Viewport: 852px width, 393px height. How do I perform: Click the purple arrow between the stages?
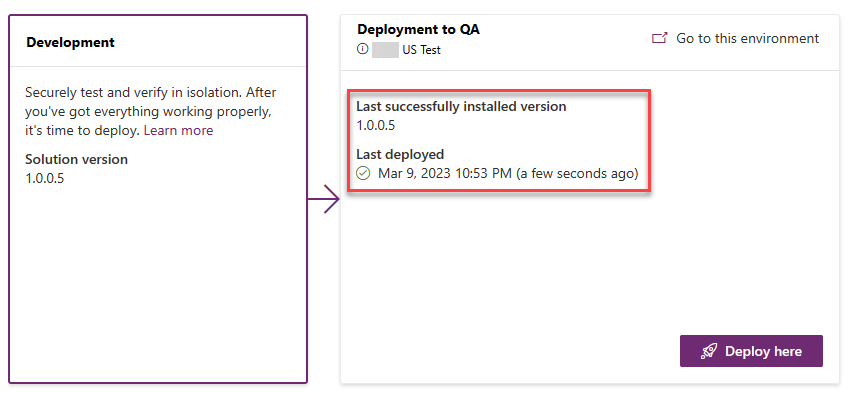(324, 199)
